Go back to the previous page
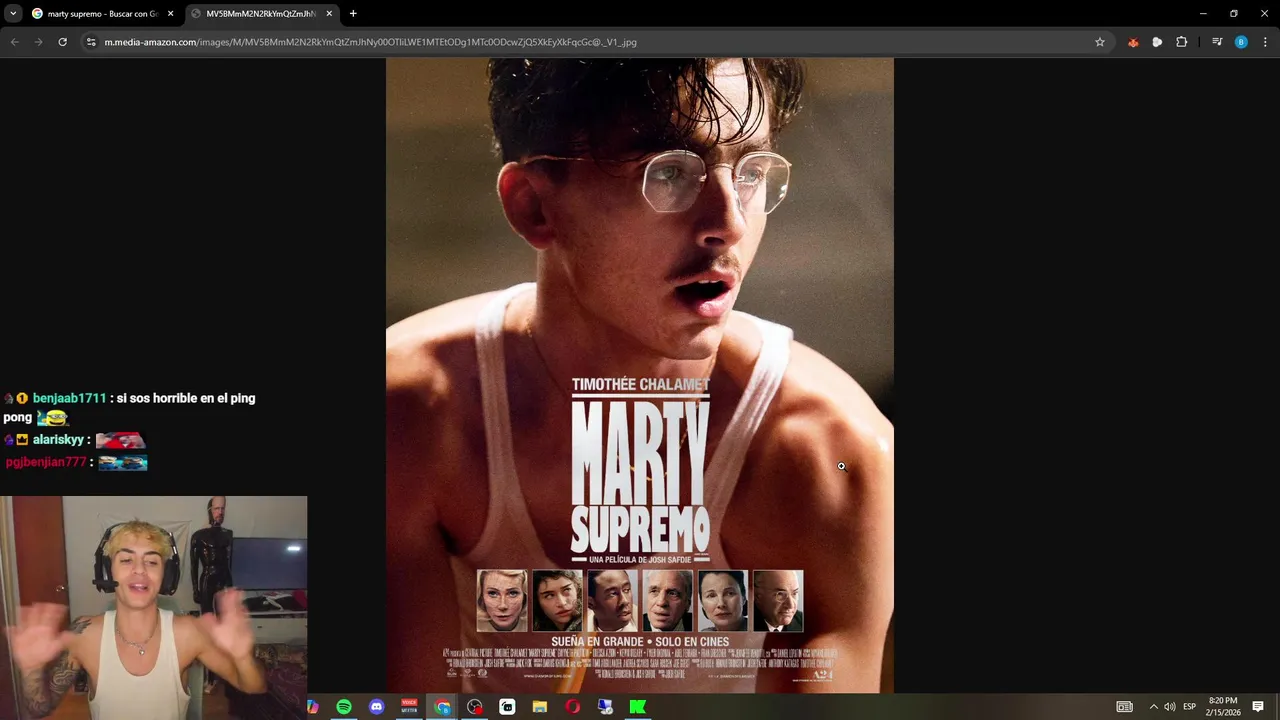The image size is (1280, 720). [14, 42]
